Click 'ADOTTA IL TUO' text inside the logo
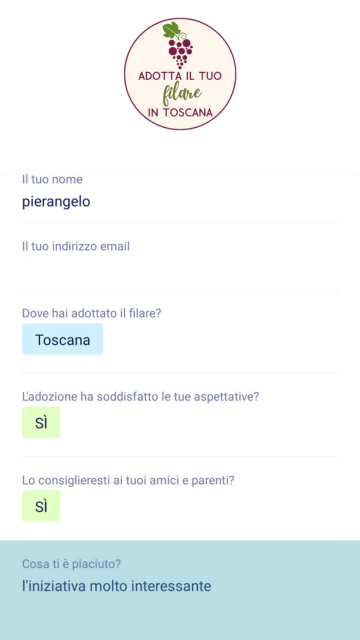The height and width of the screenshot is (640, 360). pyautogui.click(x=180, y=76)
